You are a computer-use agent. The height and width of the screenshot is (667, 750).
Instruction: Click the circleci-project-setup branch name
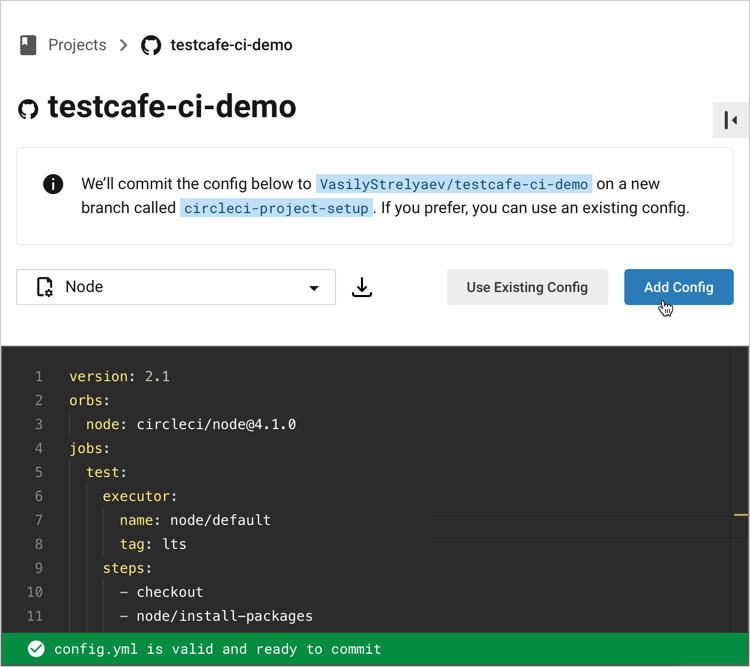[x=277, y=209]
